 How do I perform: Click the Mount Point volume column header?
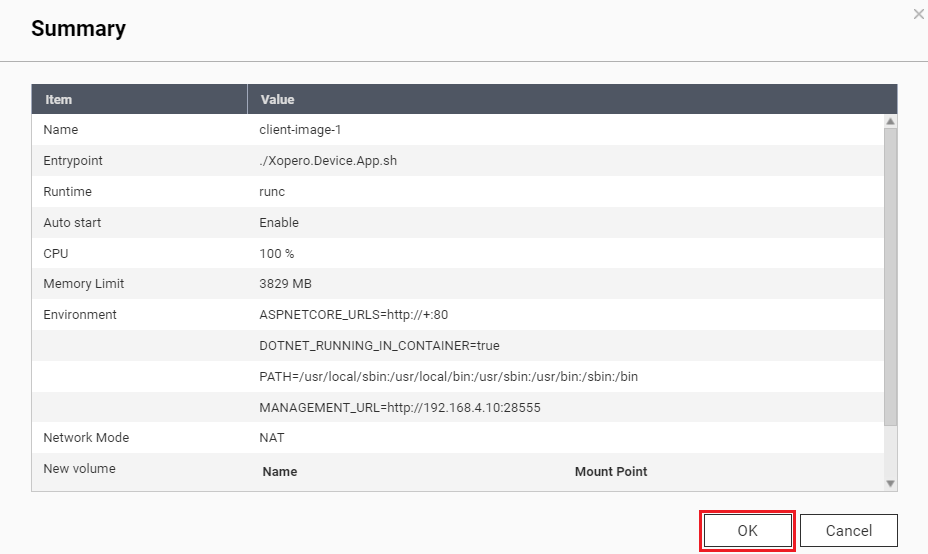tap(611, 472)
